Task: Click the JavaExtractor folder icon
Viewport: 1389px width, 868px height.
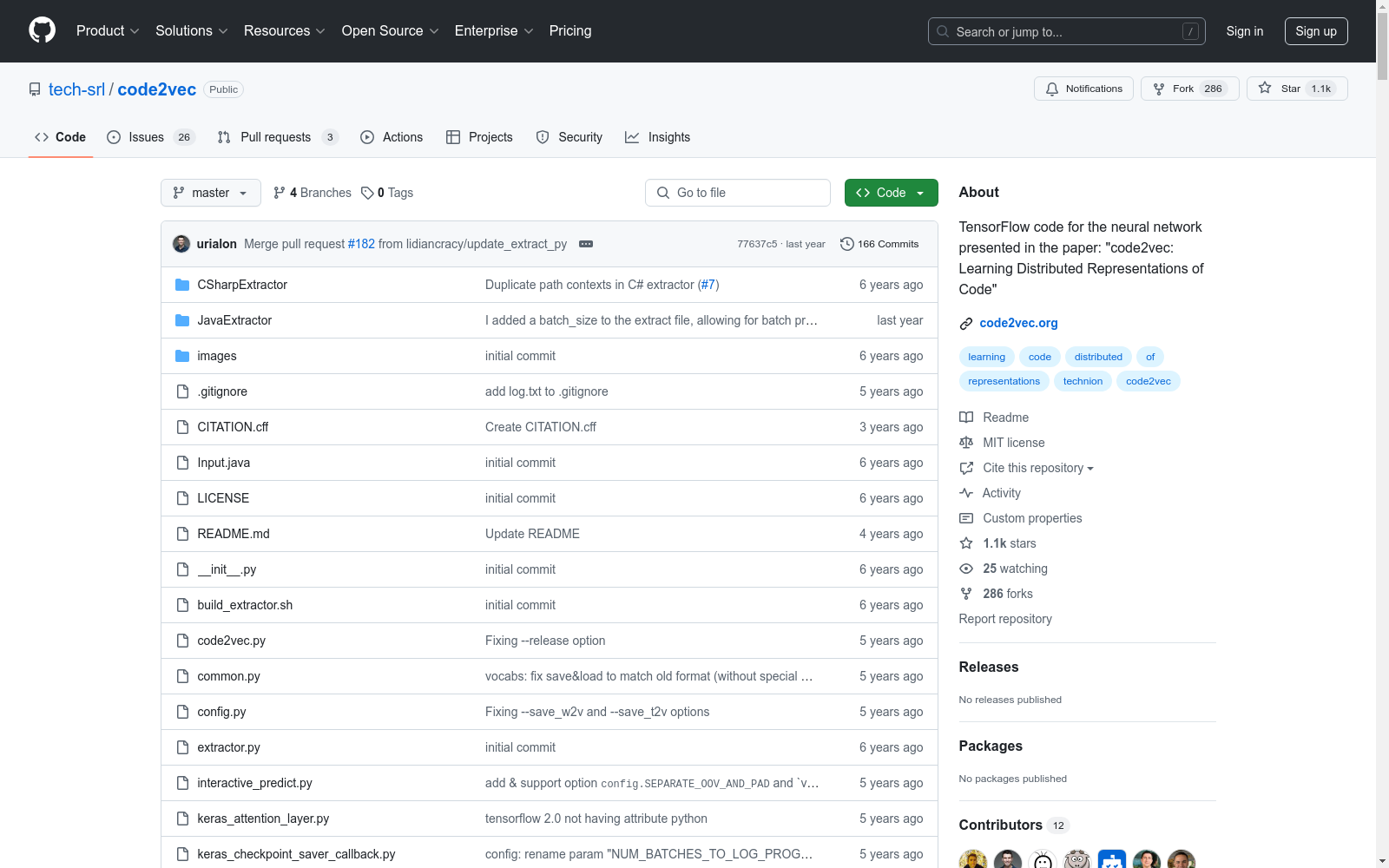Action: point(182,320)
